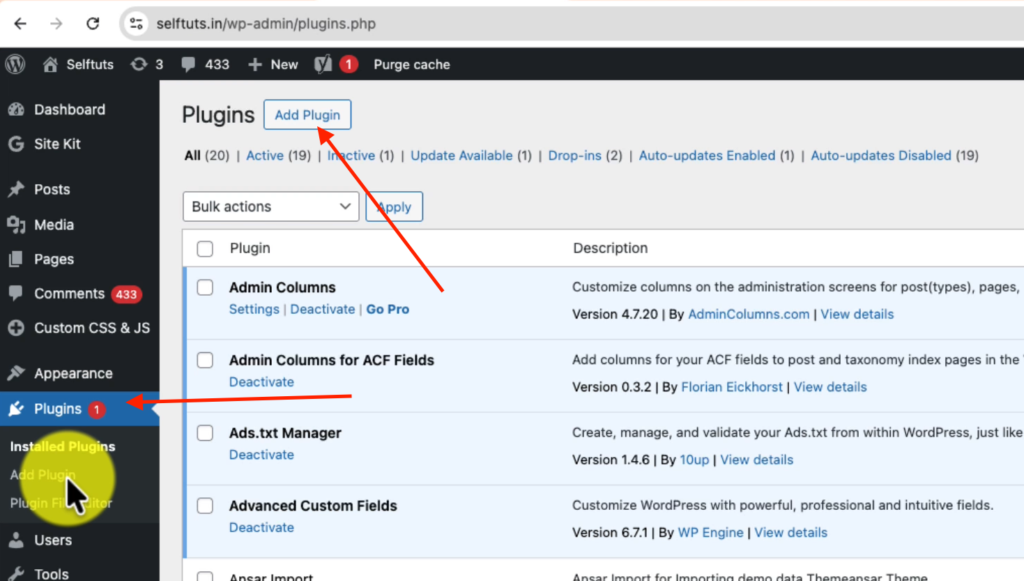Click the Add Plugin button
Viewport: 1024px width, 581px height.
click(x=307, y=115)
